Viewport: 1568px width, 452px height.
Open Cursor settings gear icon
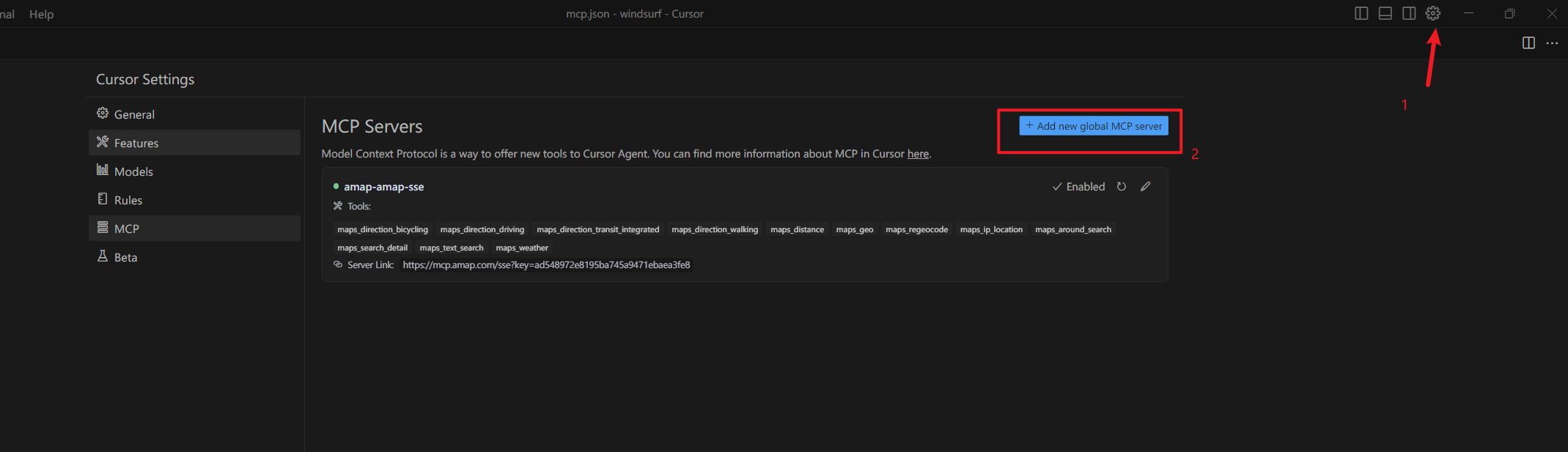click(1433, 13)
